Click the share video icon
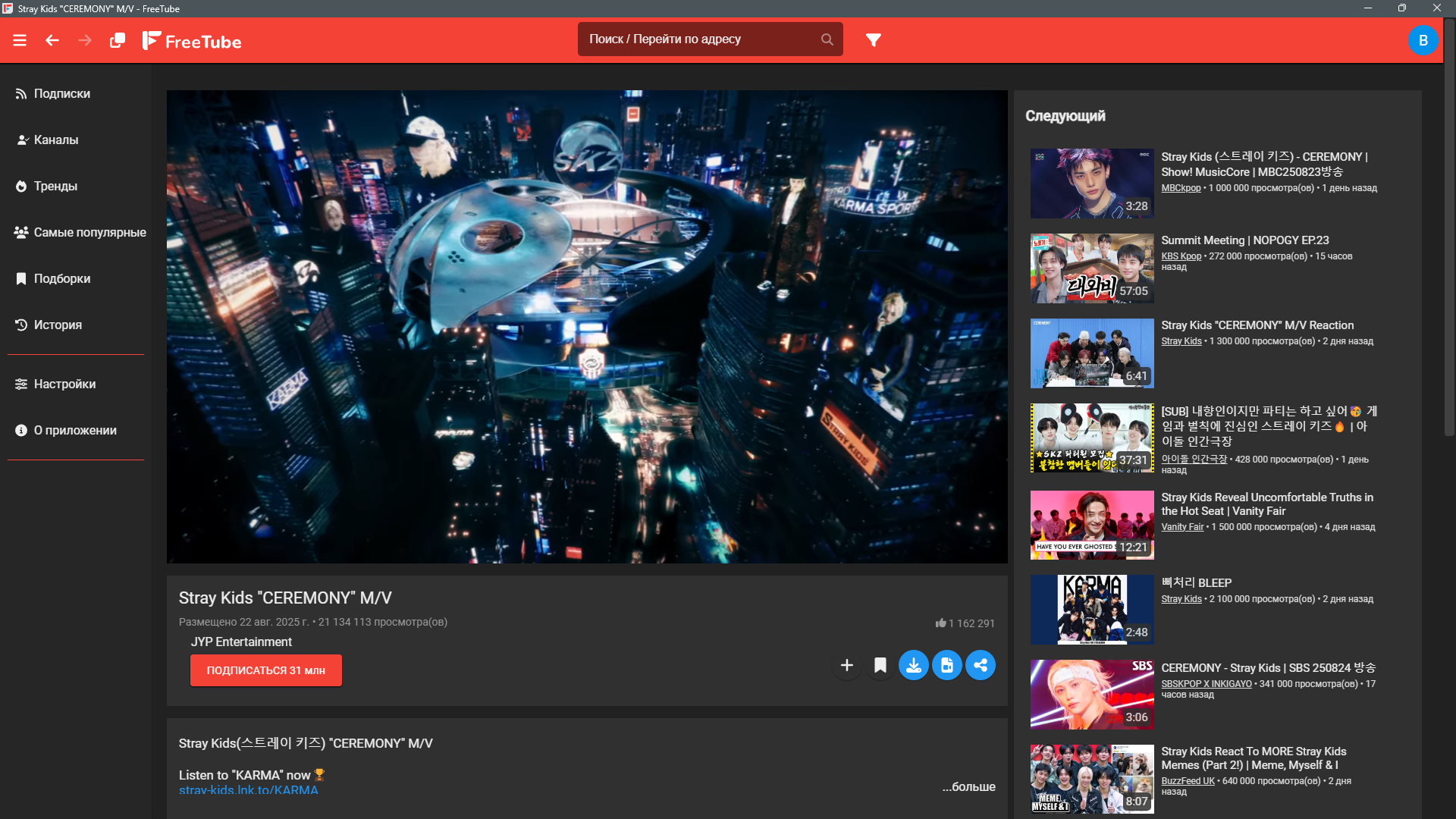Image resolution: width=1456 pixels, height=819 pixels. point(981,665)
